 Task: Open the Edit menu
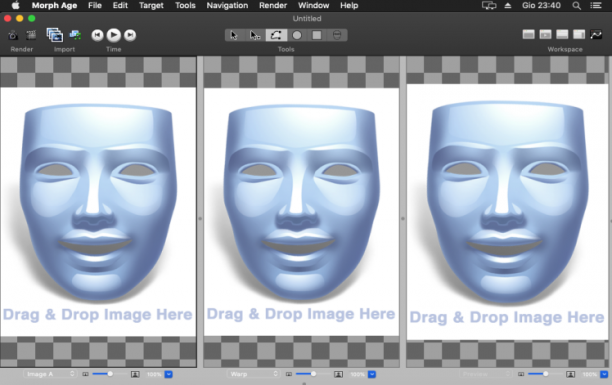(120, 5)
